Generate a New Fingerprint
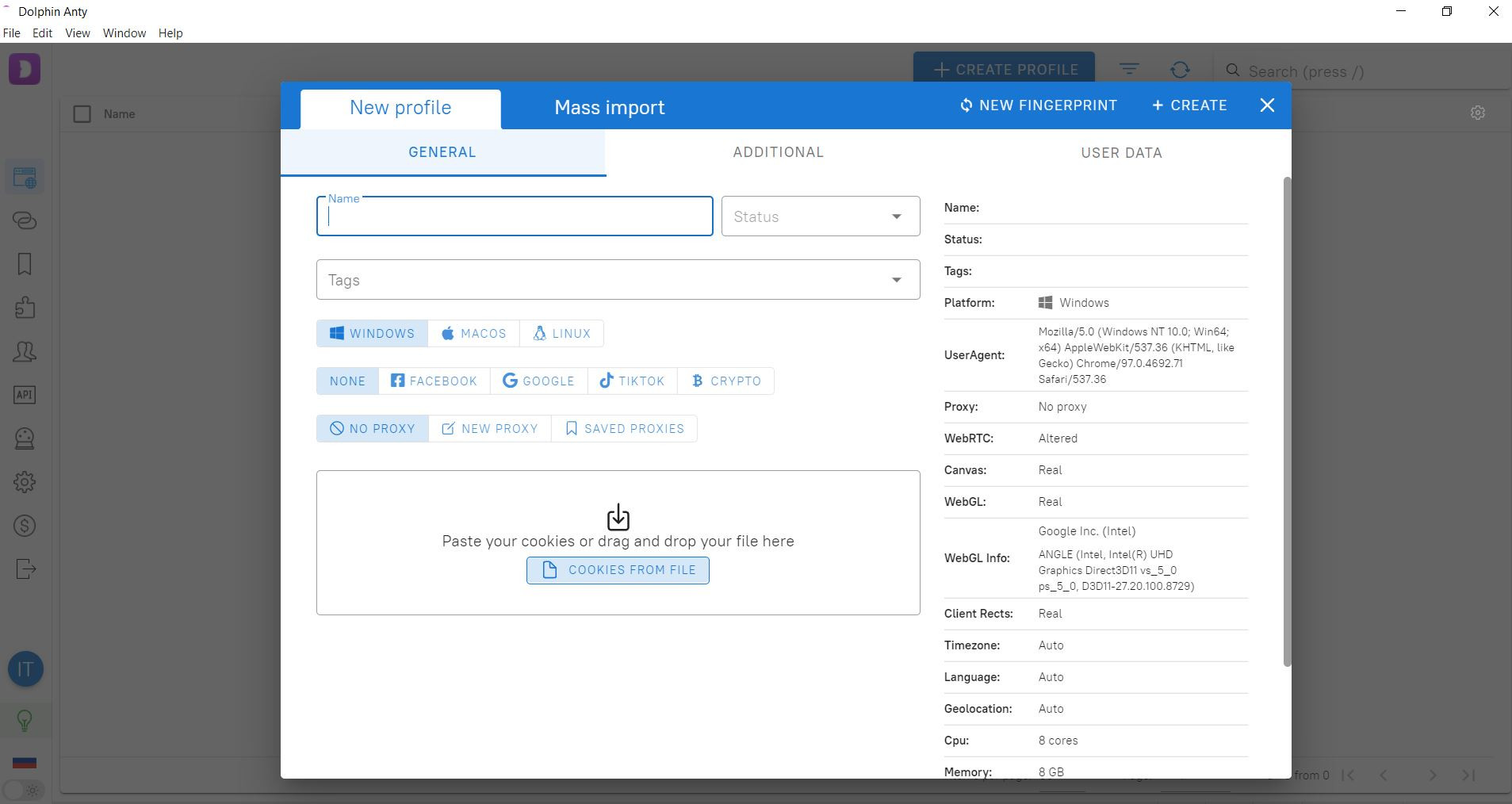Screen dimensions: 1512x804 pos(1038,105)
